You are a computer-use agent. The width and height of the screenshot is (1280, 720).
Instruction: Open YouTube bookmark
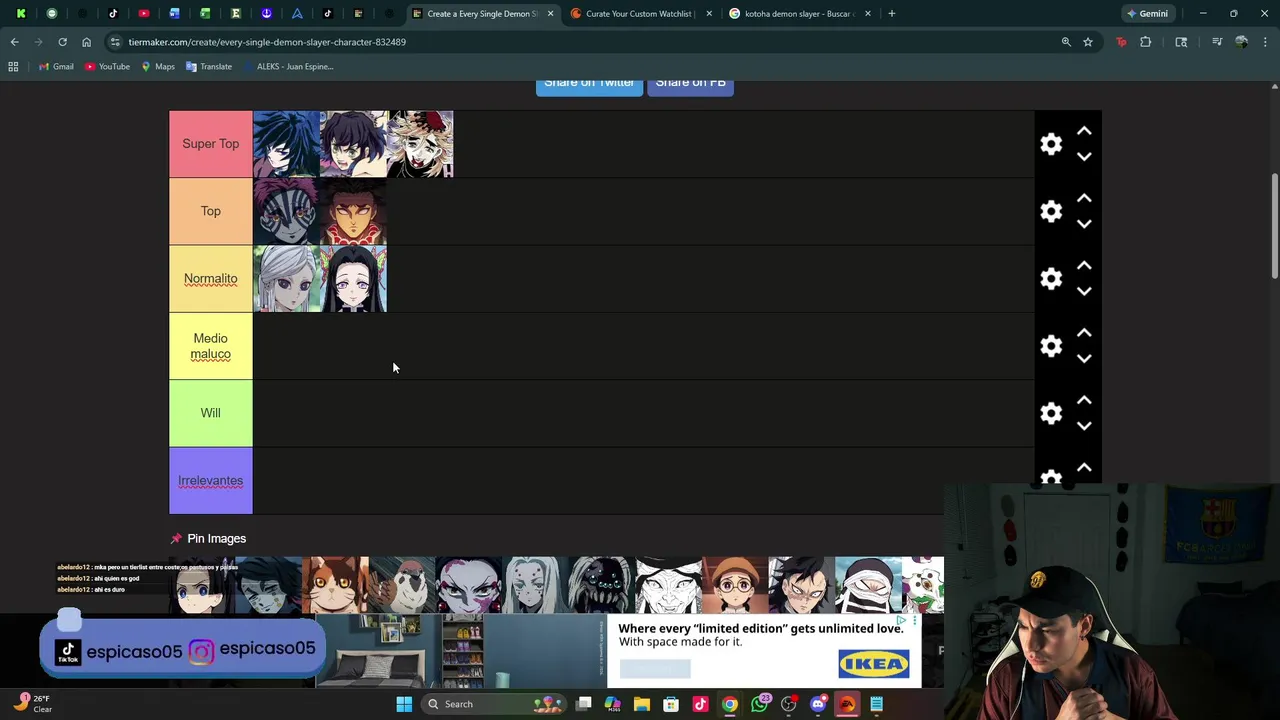(x=107, y=67)
